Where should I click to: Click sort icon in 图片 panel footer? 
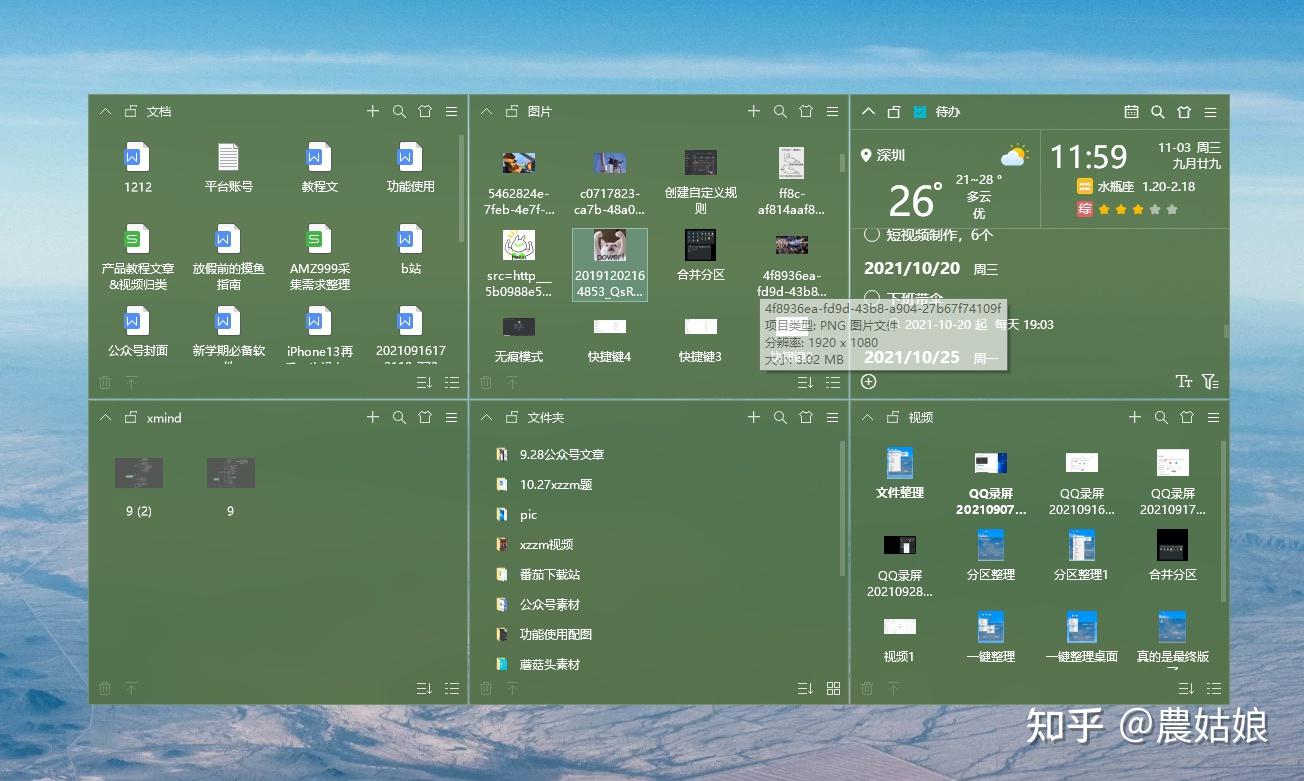tap(806, 382)
